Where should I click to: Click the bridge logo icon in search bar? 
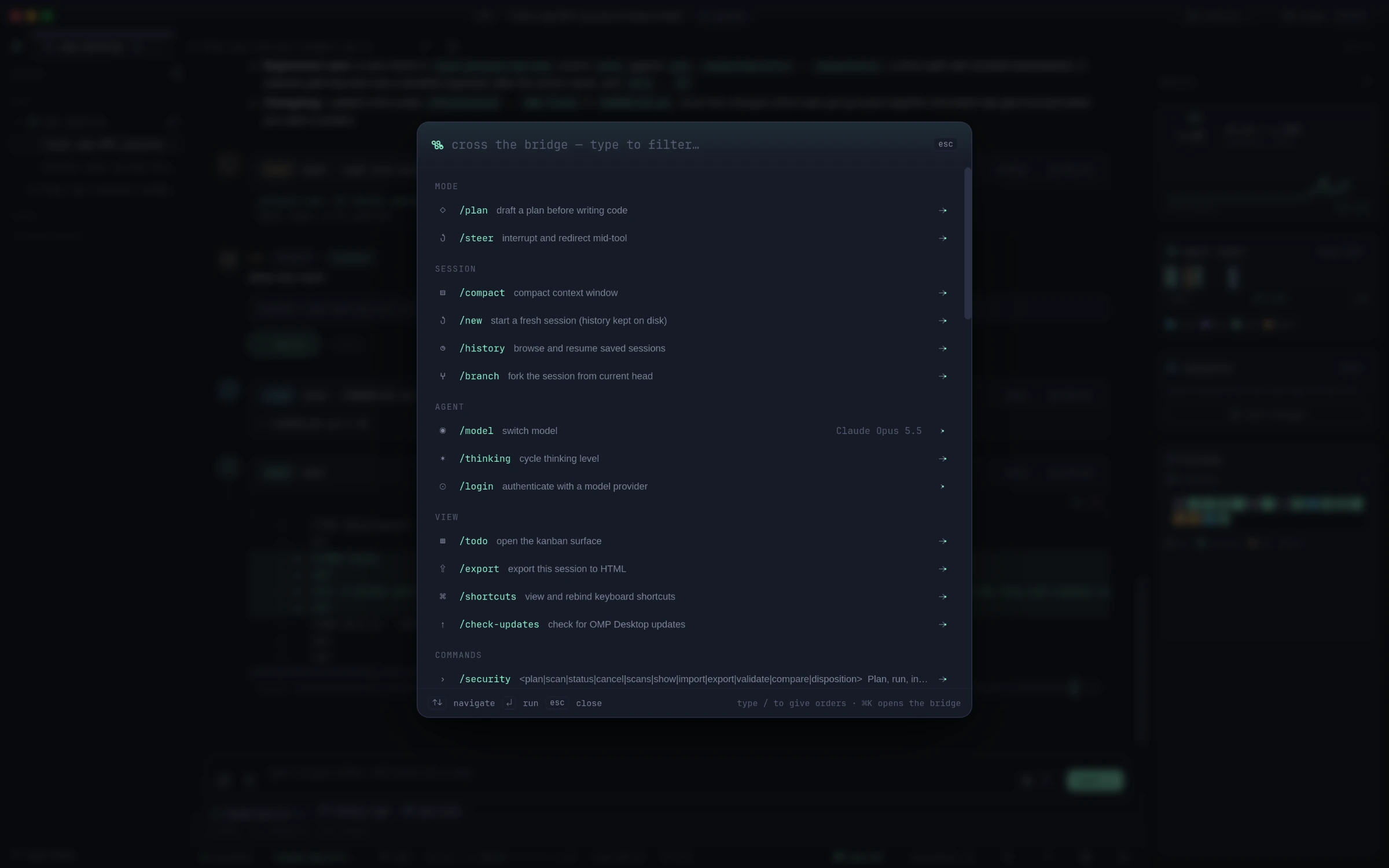438,145
